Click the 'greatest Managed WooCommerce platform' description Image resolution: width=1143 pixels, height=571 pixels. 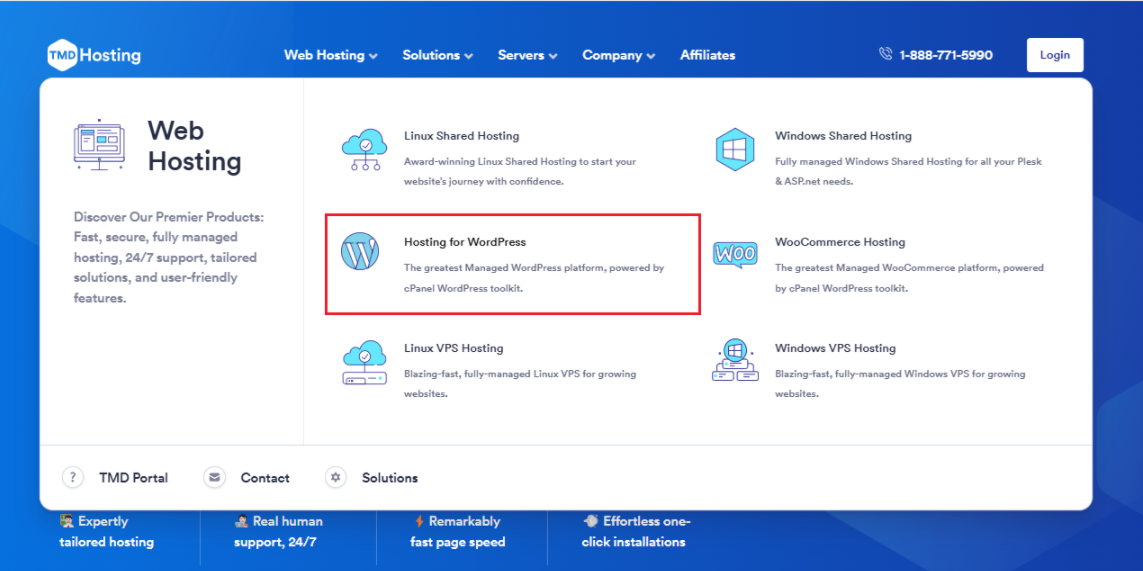(909, 278)
